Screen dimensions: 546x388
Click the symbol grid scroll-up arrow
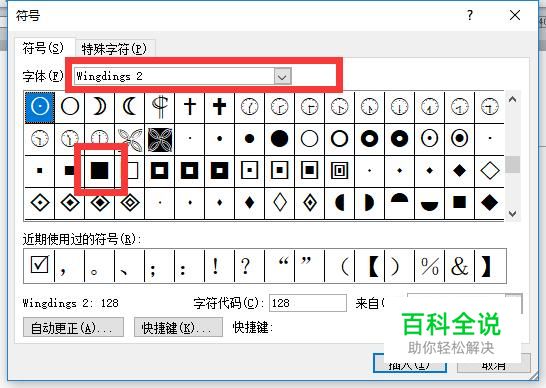(x=512, y=100)
